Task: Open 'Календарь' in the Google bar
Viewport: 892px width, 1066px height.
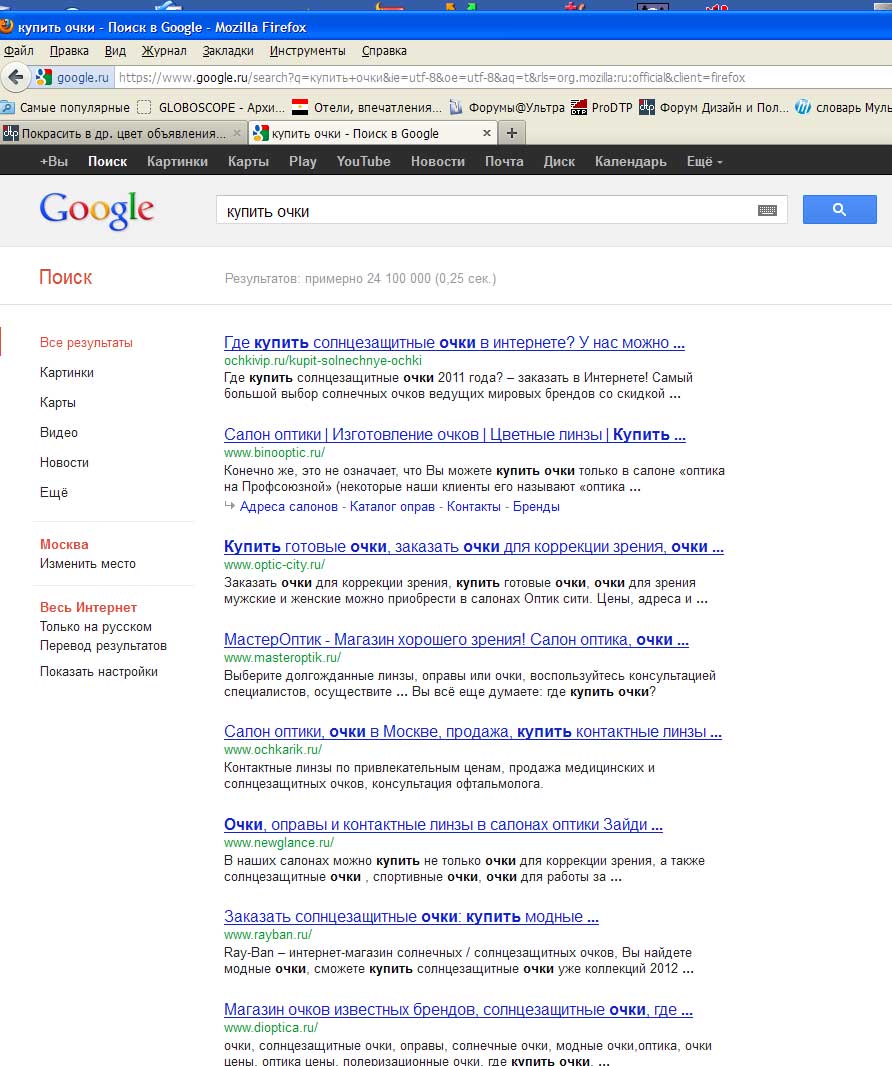Action: tap(630, 162)
